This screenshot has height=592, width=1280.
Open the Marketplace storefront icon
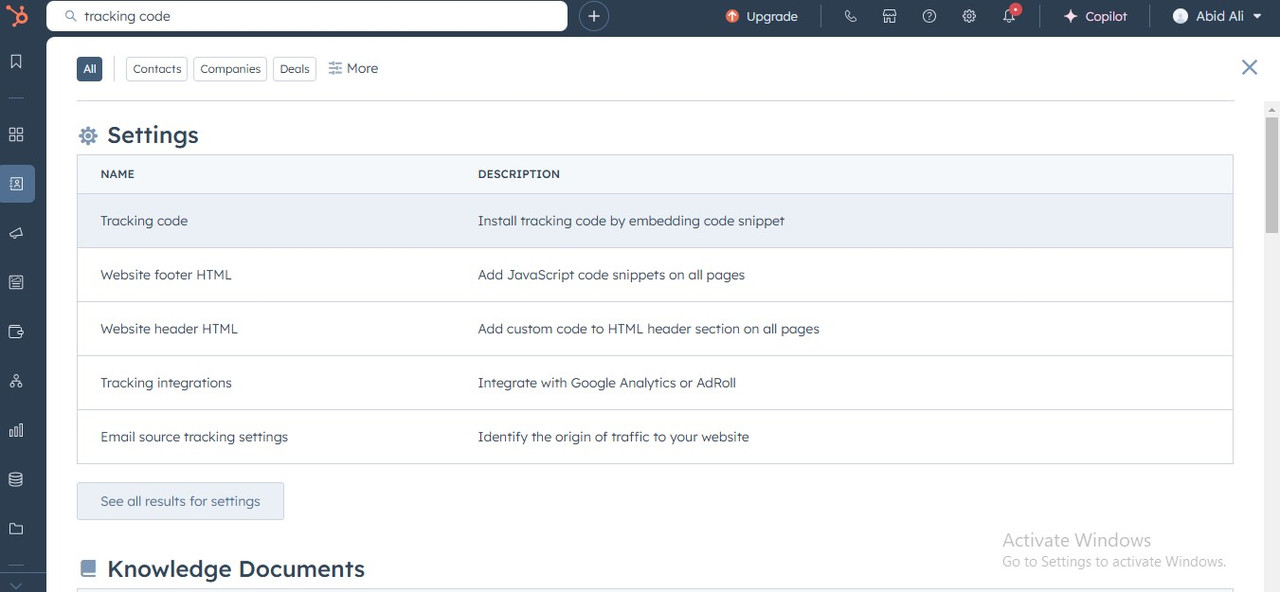click(889, 16)
